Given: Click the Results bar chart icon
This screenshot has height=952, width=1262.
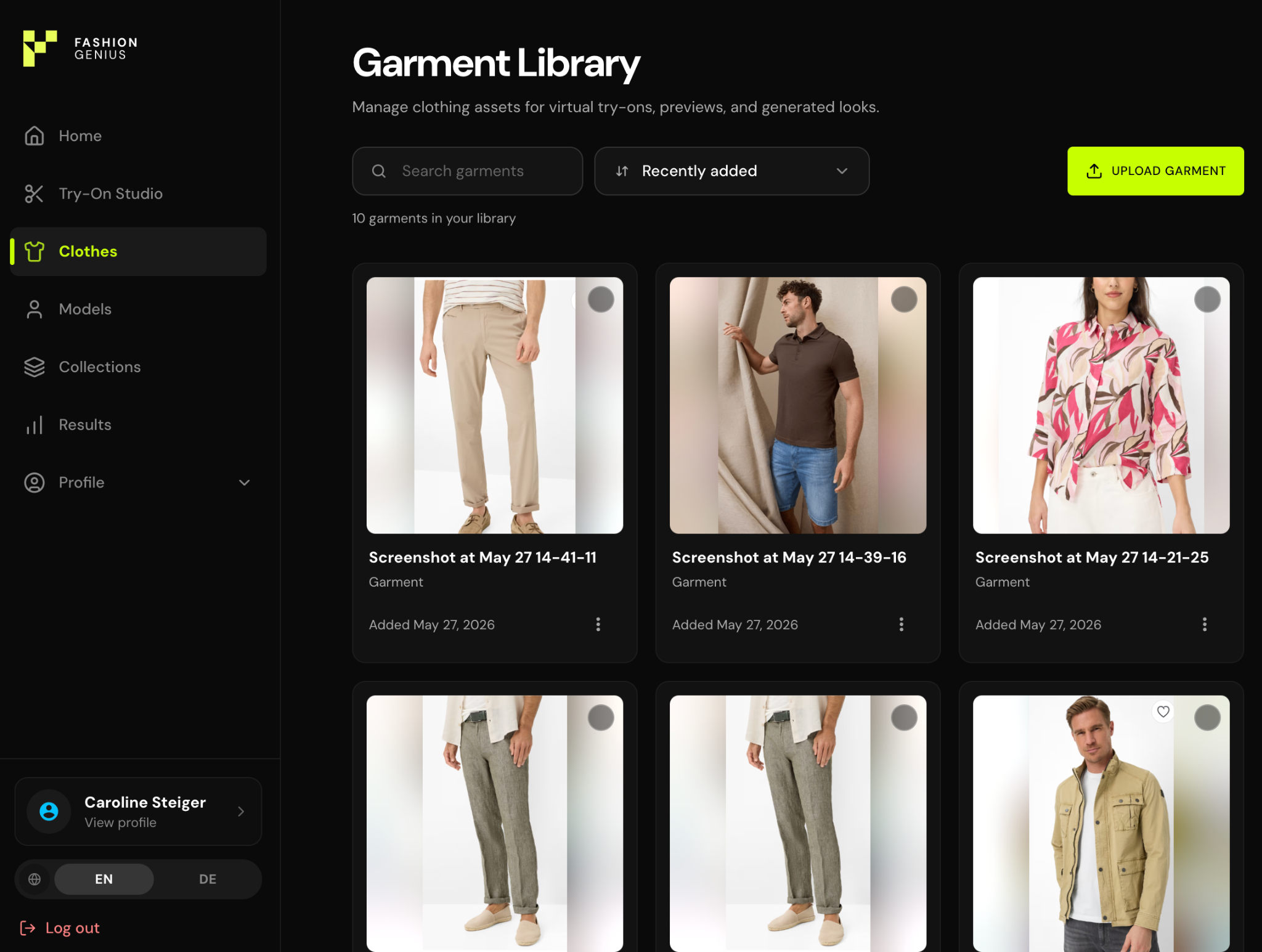Looking at the screenshot, I should click(35, 425).
